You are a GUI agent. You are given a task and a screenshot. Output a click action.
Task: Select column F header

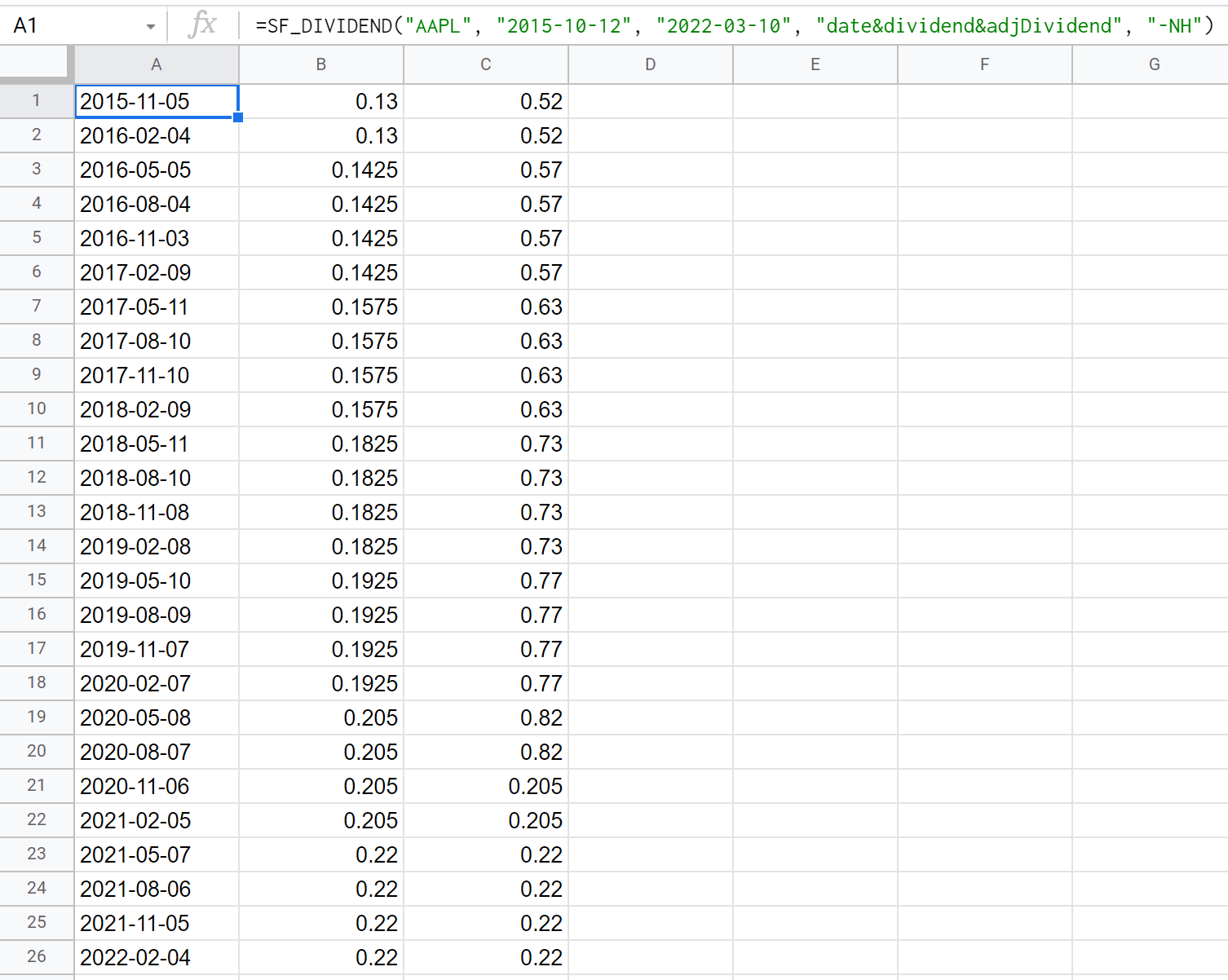click(x=985, y=64)
